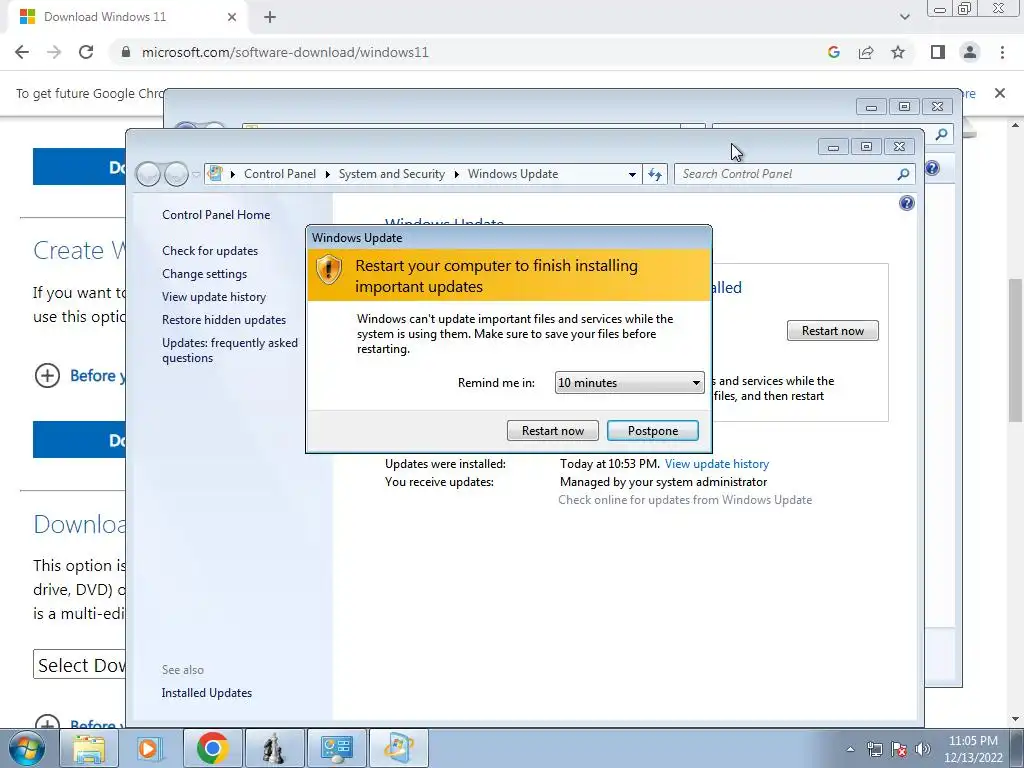Open Change settings

[204, 274]
